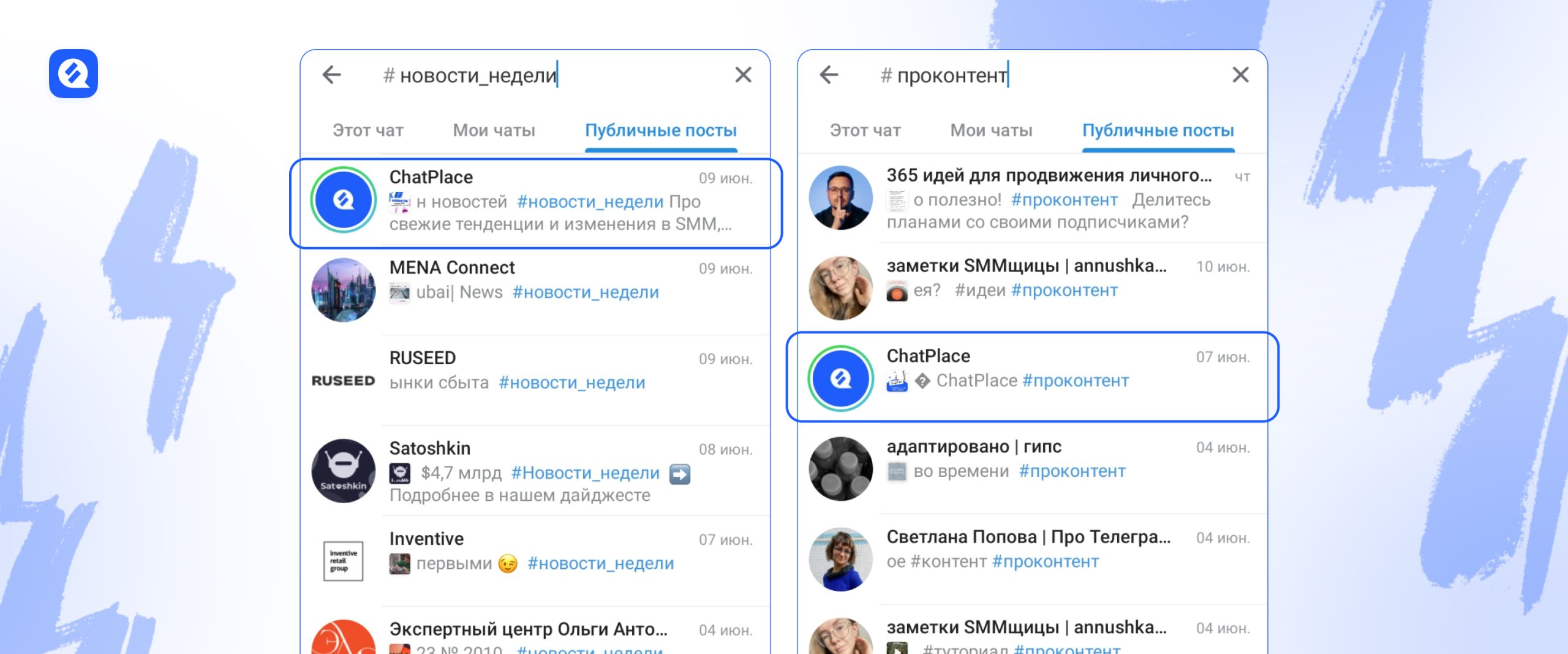The height and width of the screenshot is (654, 1568).
Task: Open MENA Connect channel avatar
Action: coord(344,290)
